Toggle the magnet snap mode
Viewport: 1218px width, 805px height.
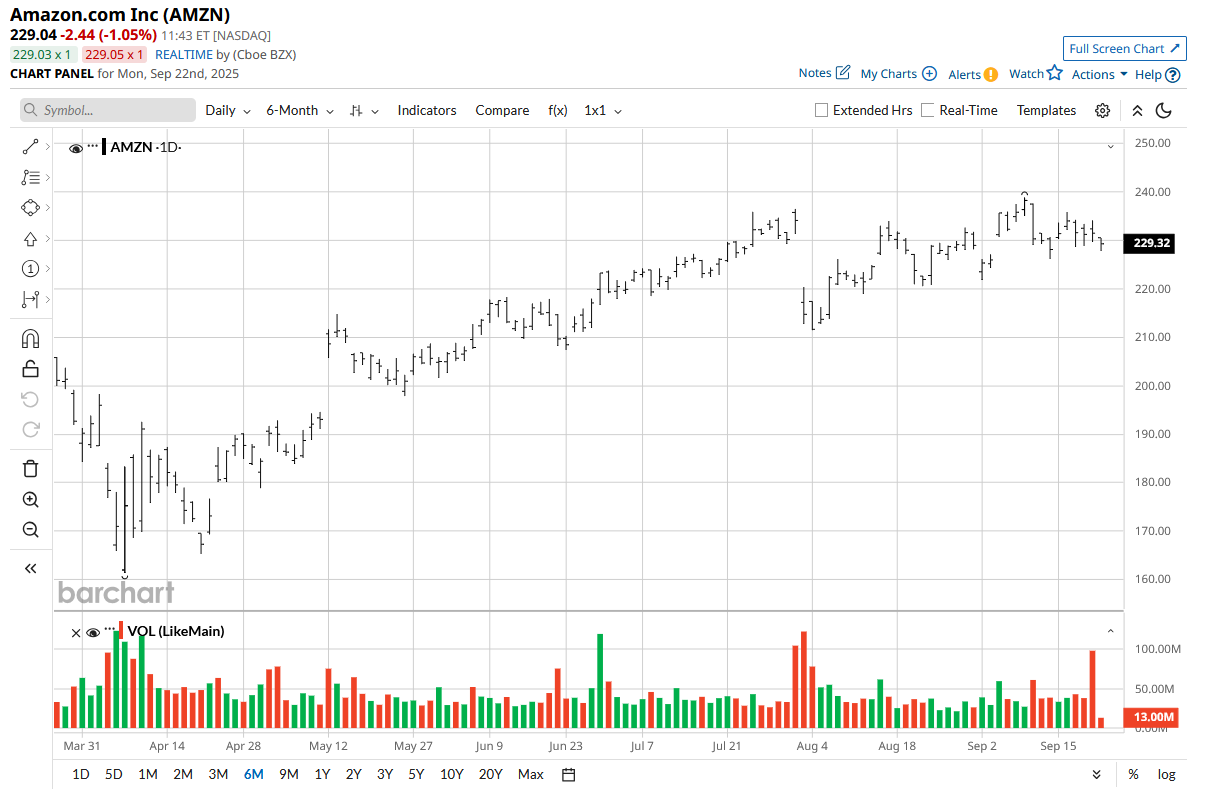[x=30, y=339]
